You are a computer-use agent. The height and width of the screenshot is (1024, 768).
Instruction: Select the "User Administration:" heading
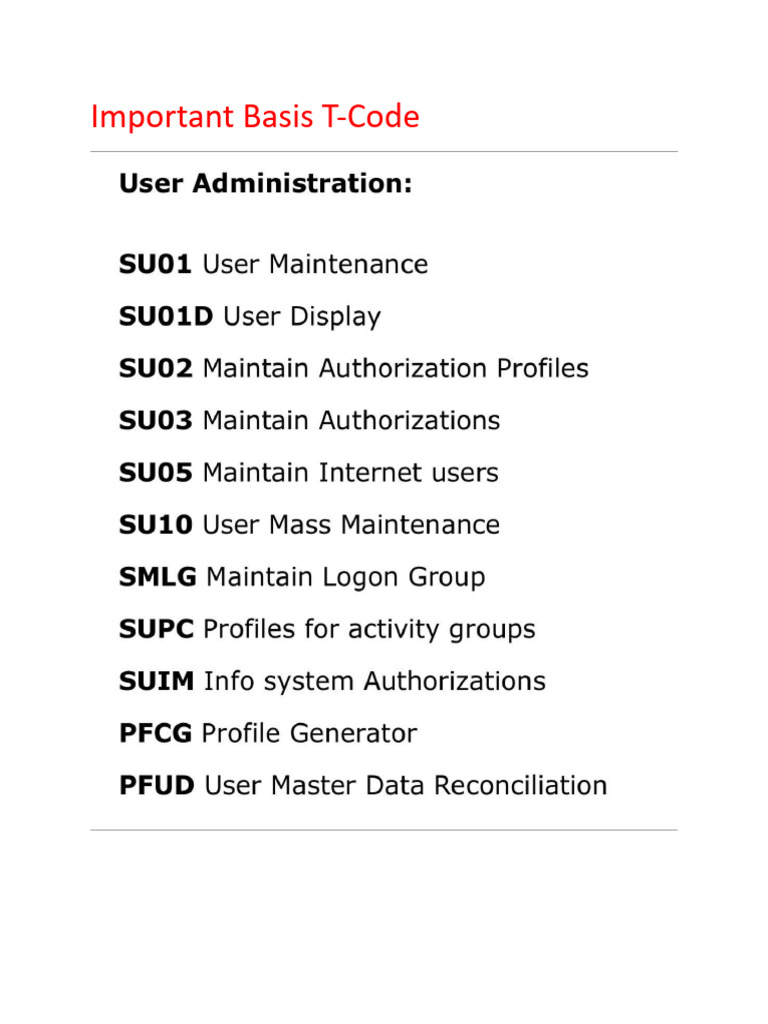point(266,185)
